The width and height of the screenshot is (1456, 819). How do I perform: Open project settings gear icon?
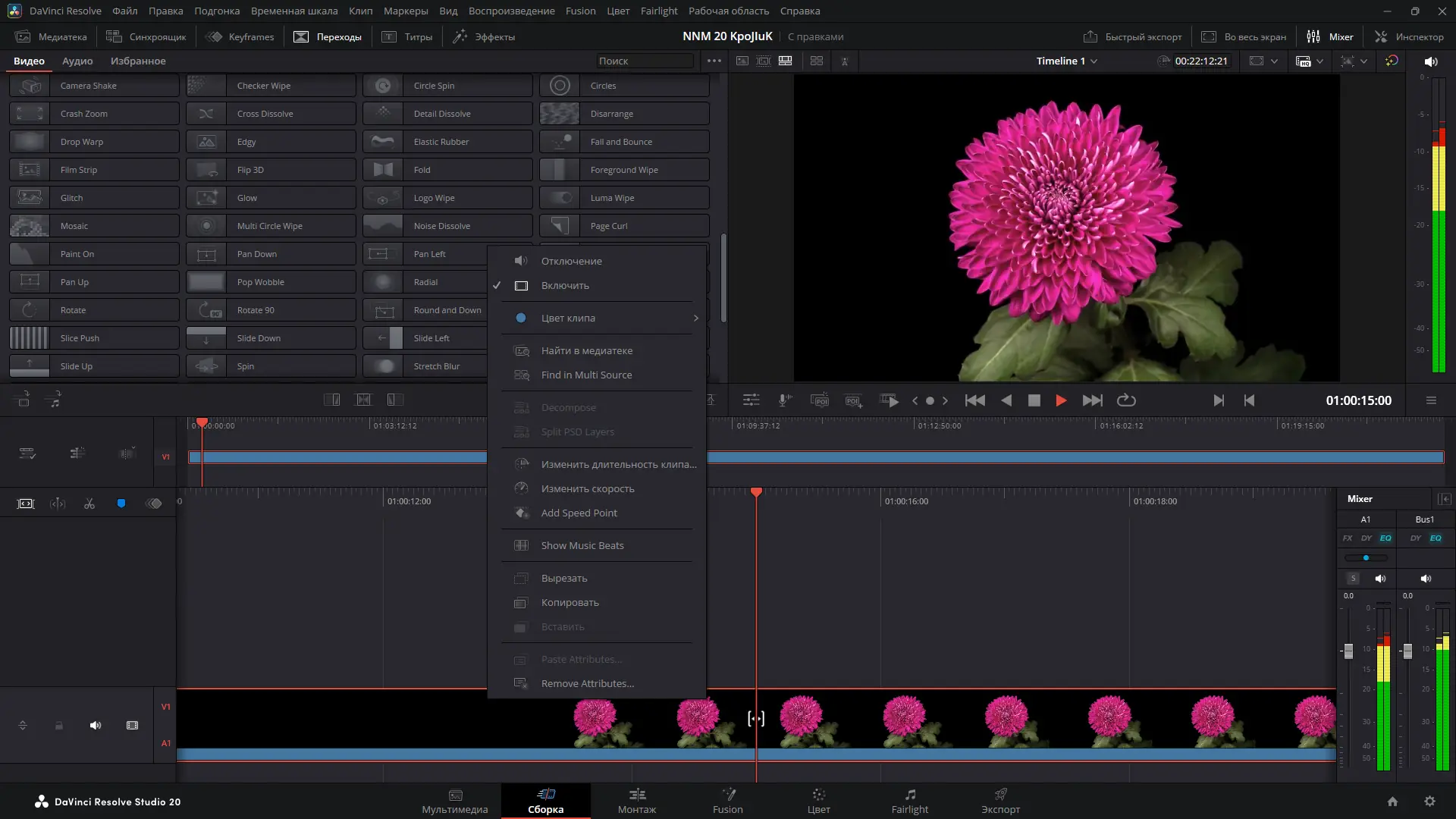pos(1429,802)
